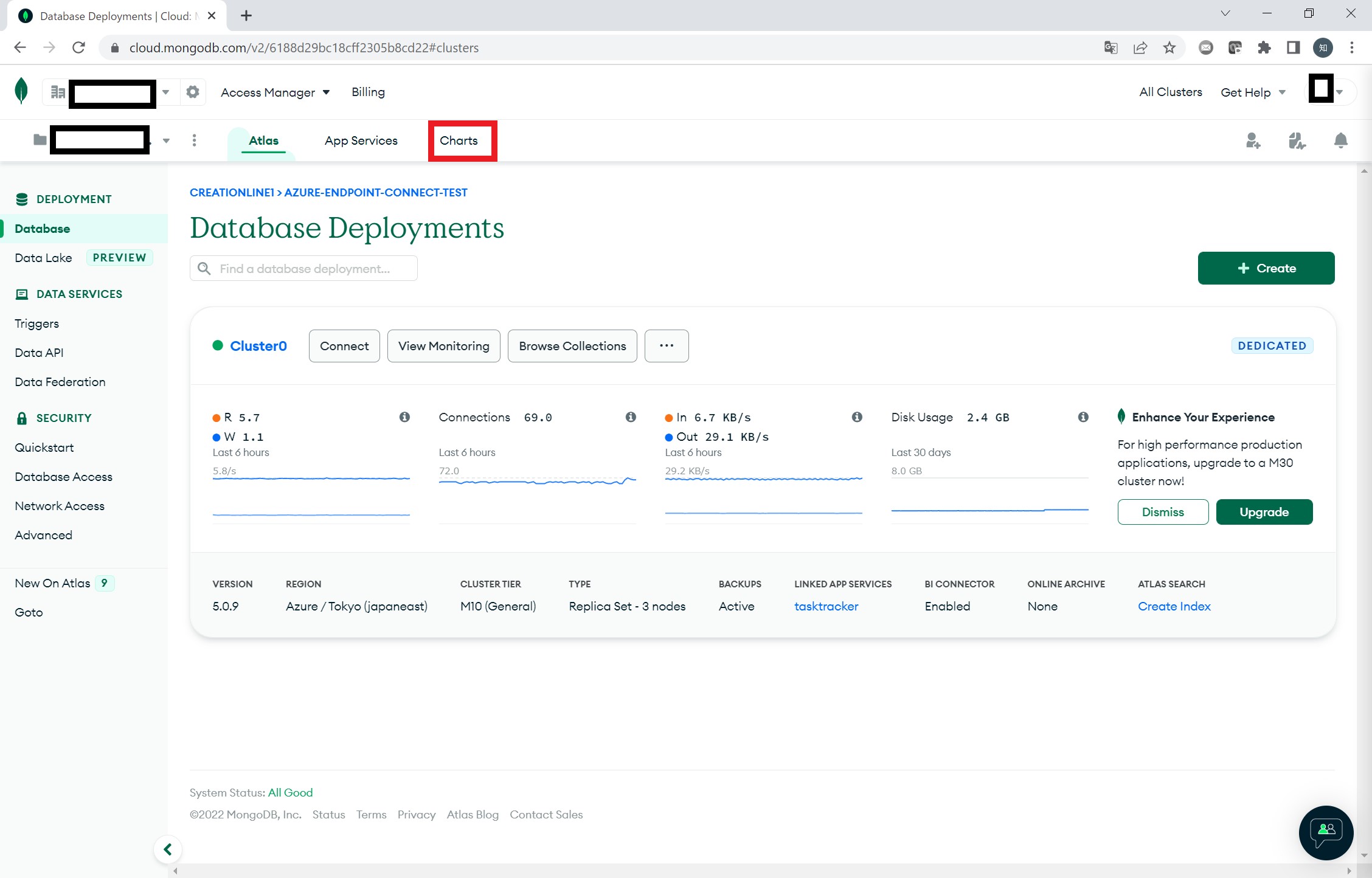This screenshot has height=878, width=1372.
Task: Select Database in the sidebar
Action: [x=84, y=229]
